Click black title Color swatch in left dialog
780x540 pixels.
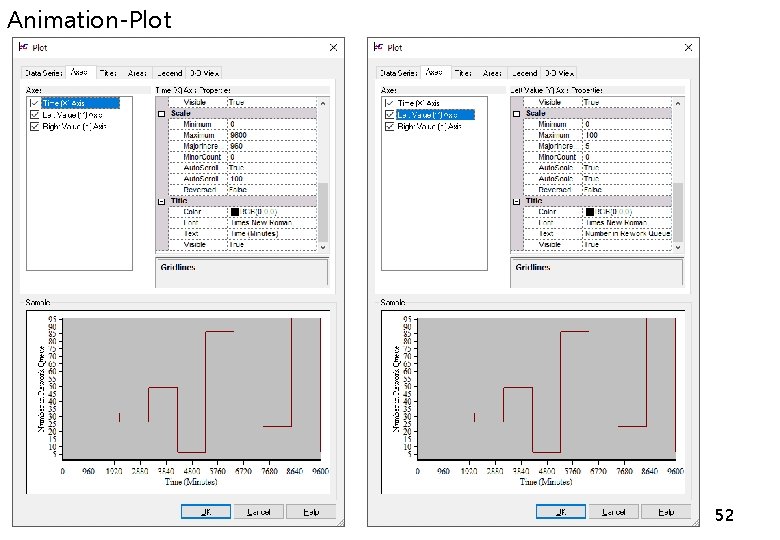(x=235, y=212)
